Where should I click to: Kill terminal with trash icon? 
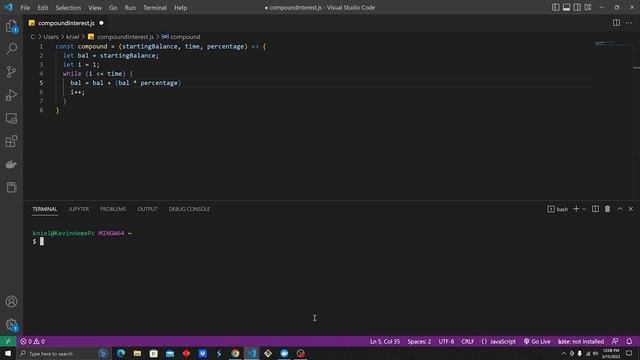point(607,209)
